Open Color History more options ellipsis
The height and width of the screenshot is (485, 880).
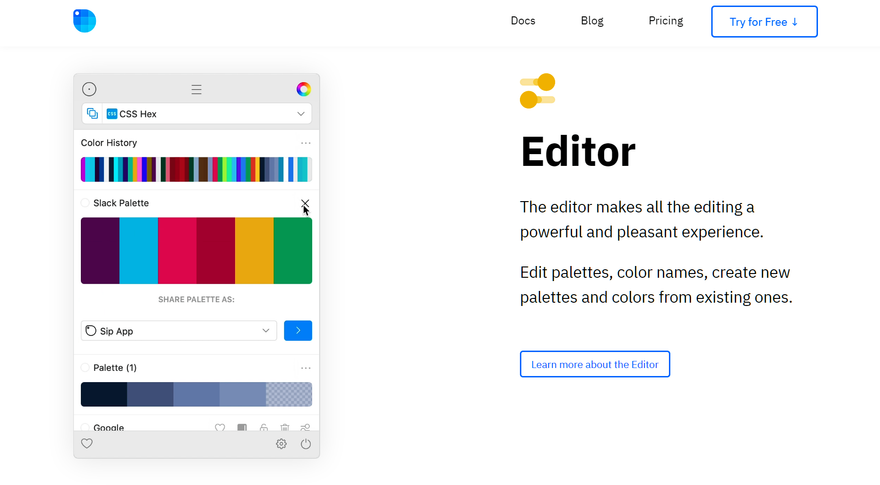[306, 143]
